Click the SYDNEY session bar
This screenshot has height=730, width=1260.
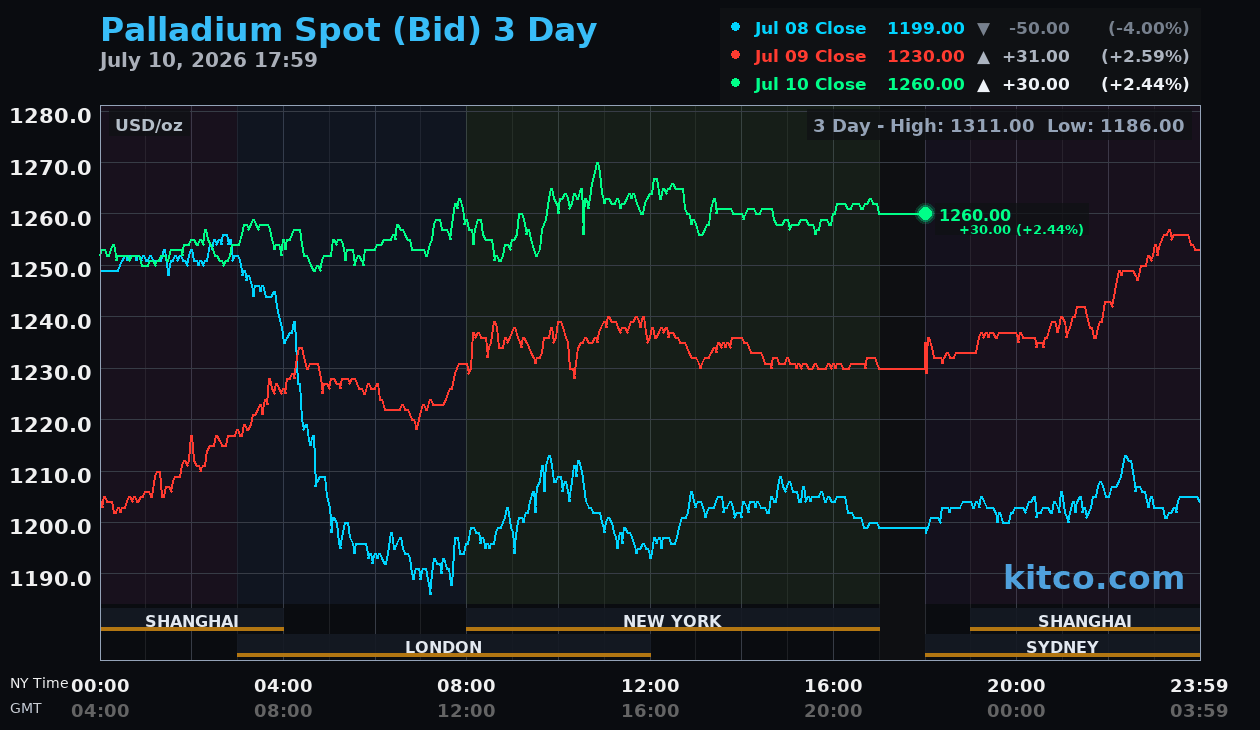(x=1062, y=646)
